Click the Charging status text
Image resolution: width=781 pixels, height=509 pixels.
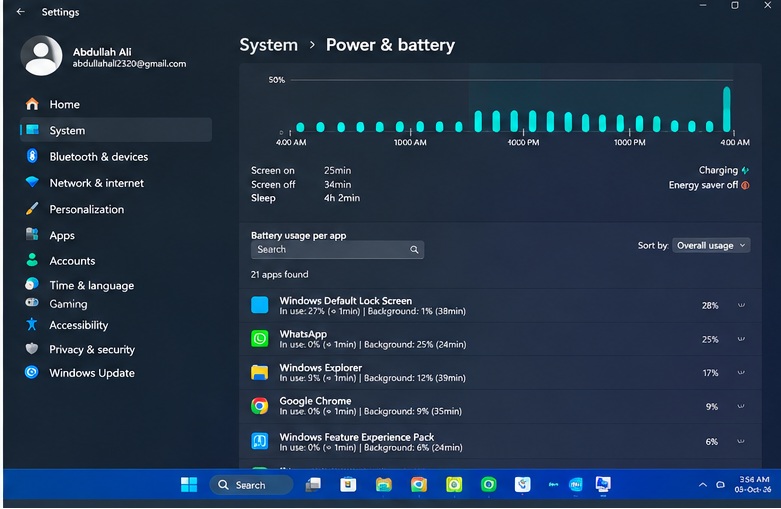click(x=718, y=170)
